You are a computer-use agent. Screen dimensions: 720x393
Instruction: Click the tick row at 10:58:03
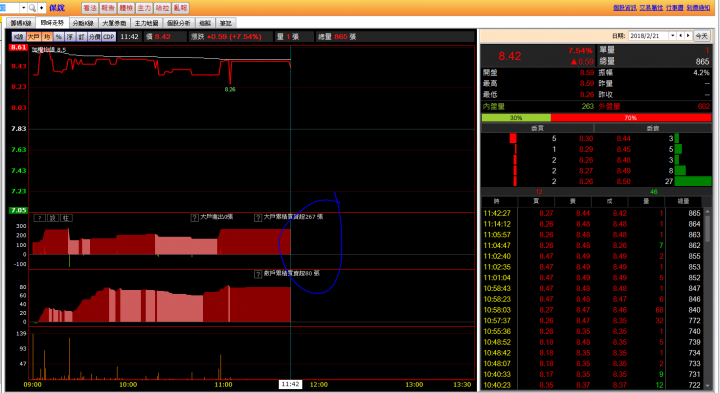tap(592, 310)
